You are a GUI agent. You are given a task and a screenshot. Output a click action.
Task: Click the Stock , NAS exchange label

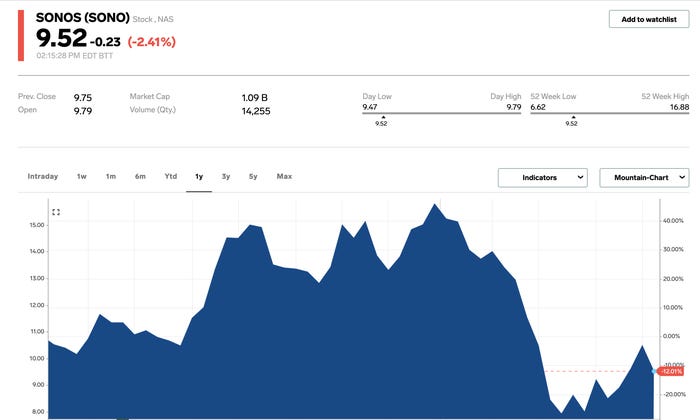tap(153, 19)
